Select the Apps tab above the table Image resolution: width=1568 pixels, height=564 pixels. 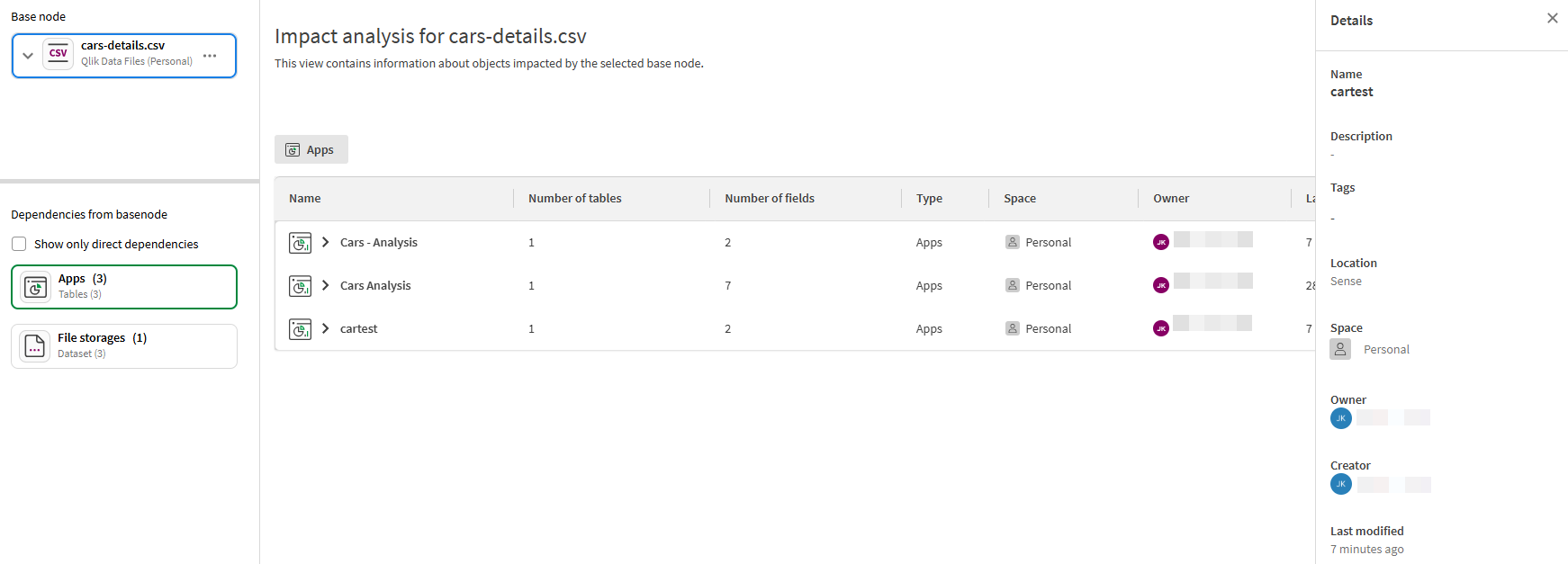tap(311, 149)
